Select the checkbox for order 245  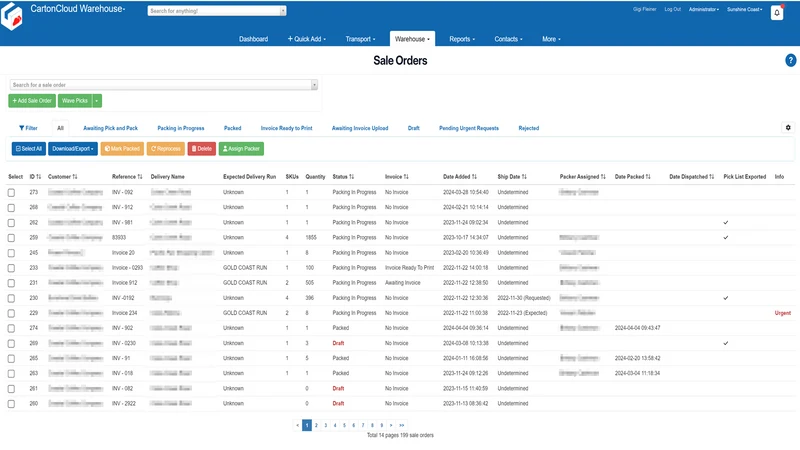coord(11,253)
